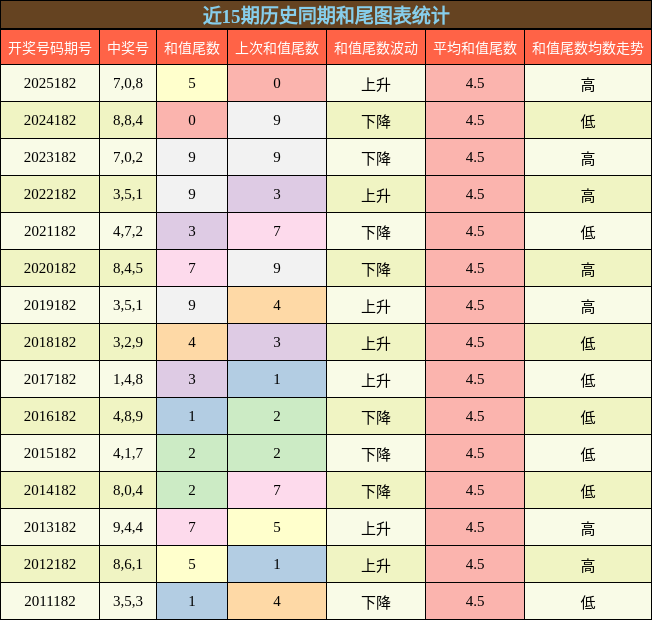
Task: Click issue number 2015182
Action: point(50,453)
